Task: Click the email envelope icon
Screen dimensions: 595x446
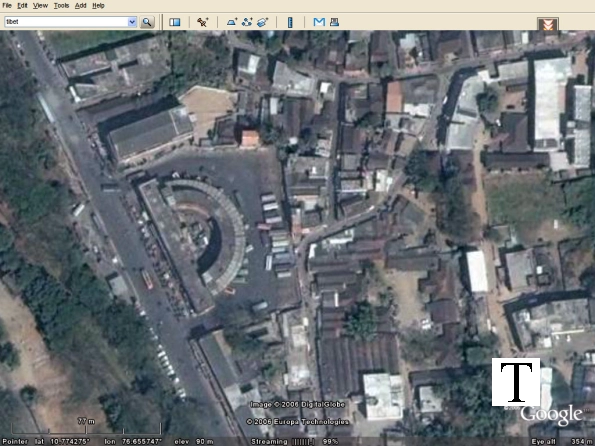Action: pos(319,22)
